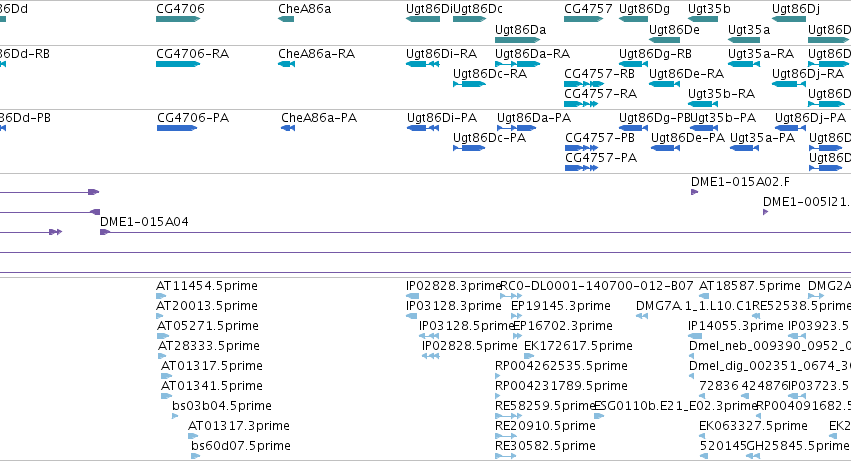Viewport: 851px width, 461px height.
Task: Select the CG4757 gene label
Action: 588,9
